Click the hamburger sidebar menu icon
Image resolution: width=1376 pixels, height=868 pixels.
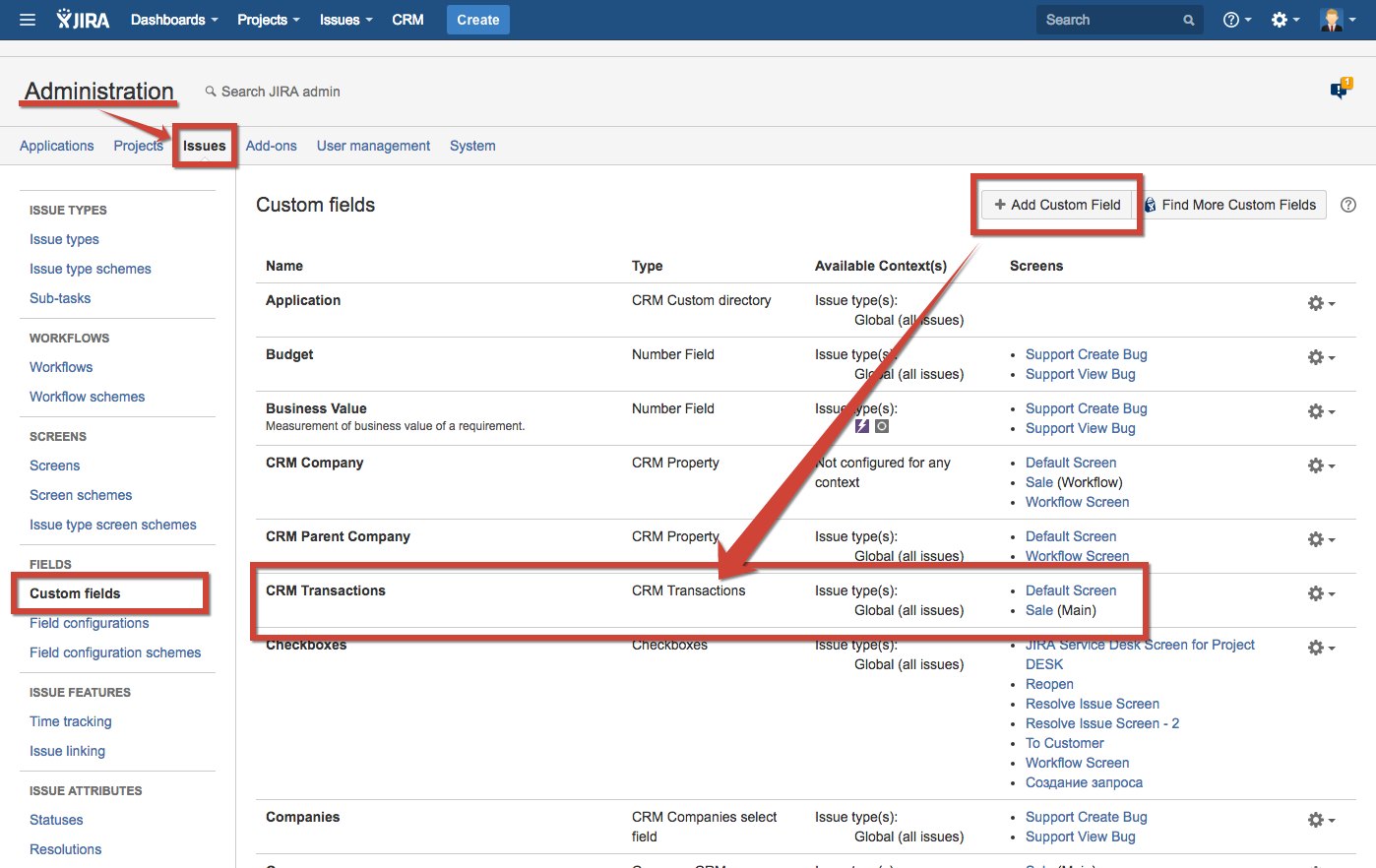[x=28, y=20]
